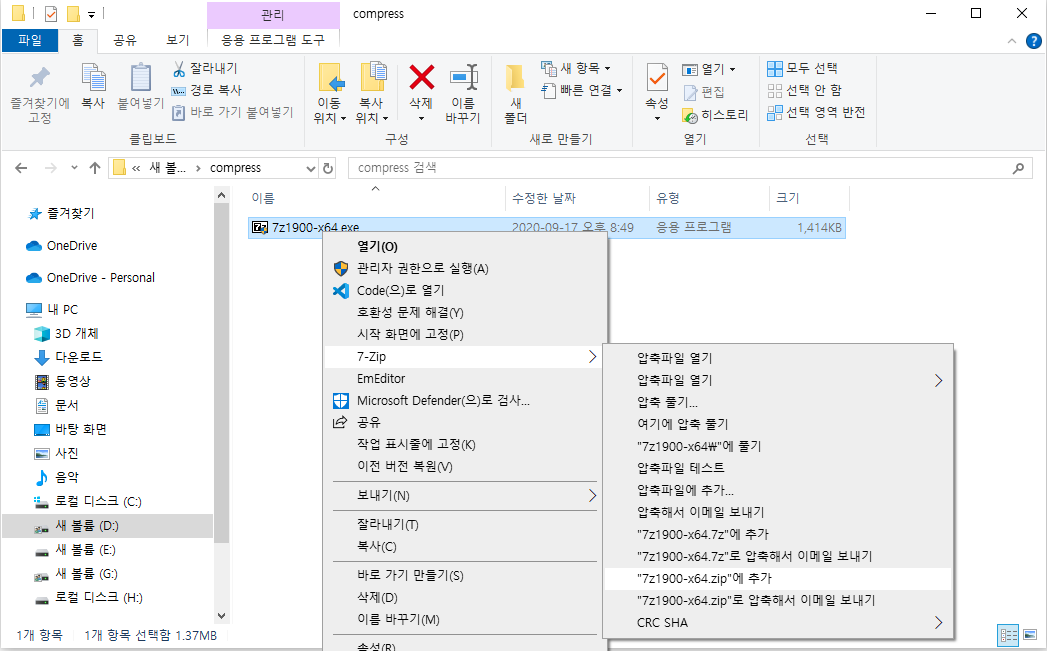Screen dimensions: 1047x651
Task: Collapse the ribbon with chevron
Action: click(x=1012, y=41)
